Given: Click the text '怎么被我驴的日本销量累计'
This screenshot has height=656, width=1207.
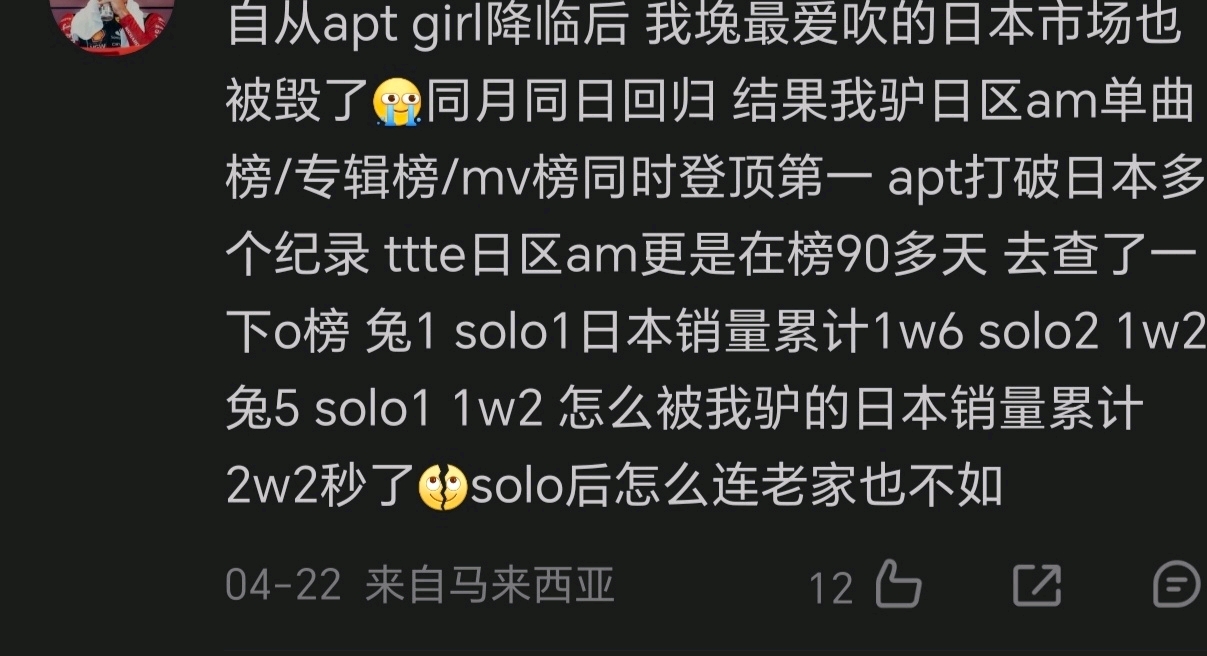Looking at the screenshot, I should pos(852,411).
